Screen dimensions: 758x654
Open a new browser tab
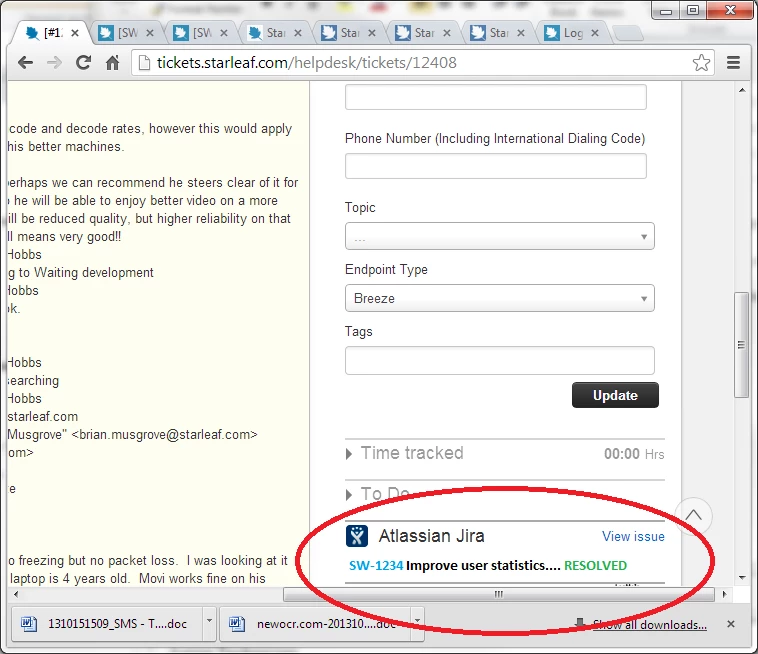click(x=628, y=33)
